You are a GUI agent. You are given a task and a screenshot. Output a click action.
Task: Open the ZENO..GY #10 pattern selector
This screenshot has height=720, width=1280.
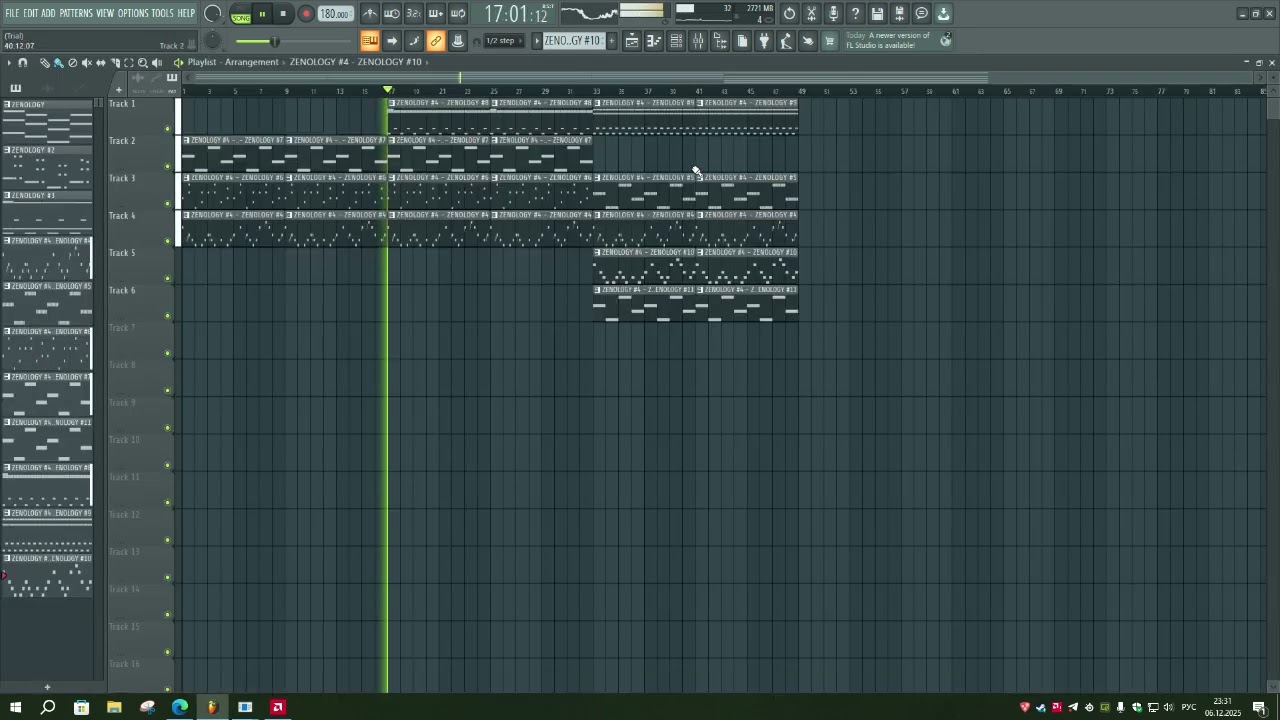point(573,41)
